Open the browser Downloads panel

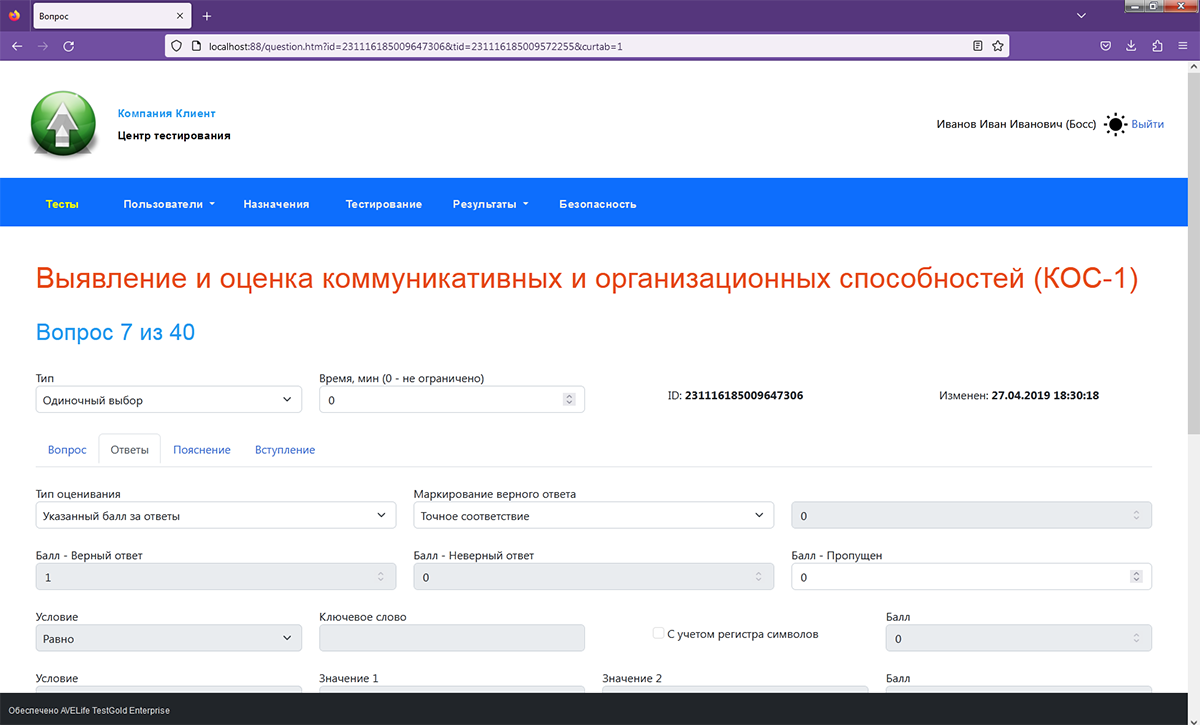click(1131, 45)
